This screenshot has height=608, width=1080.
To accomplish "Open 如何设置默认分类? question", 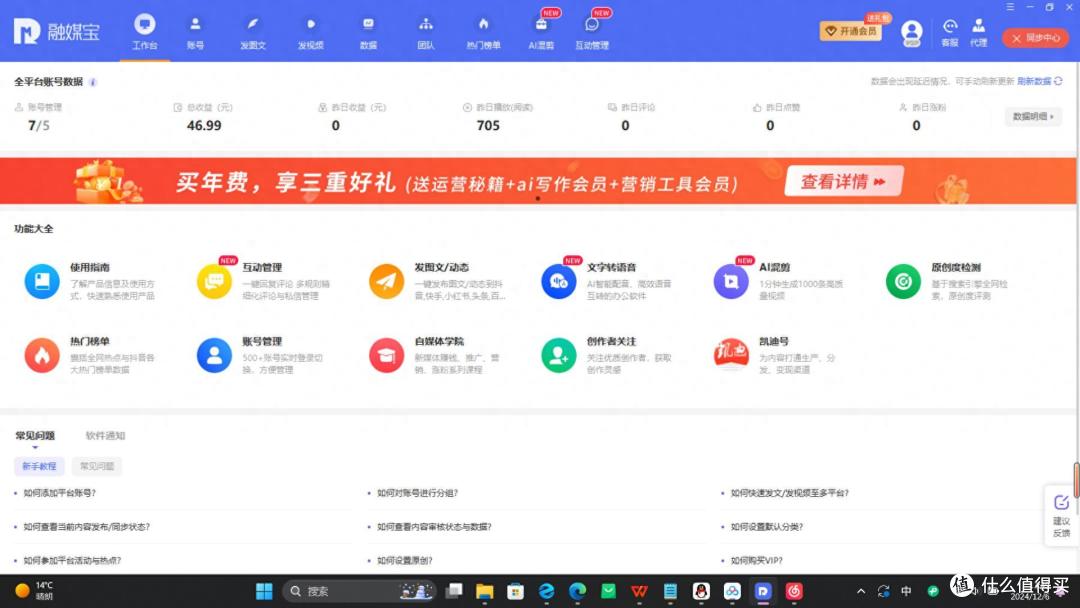I will pyautogui.click(x=767, y=527).
